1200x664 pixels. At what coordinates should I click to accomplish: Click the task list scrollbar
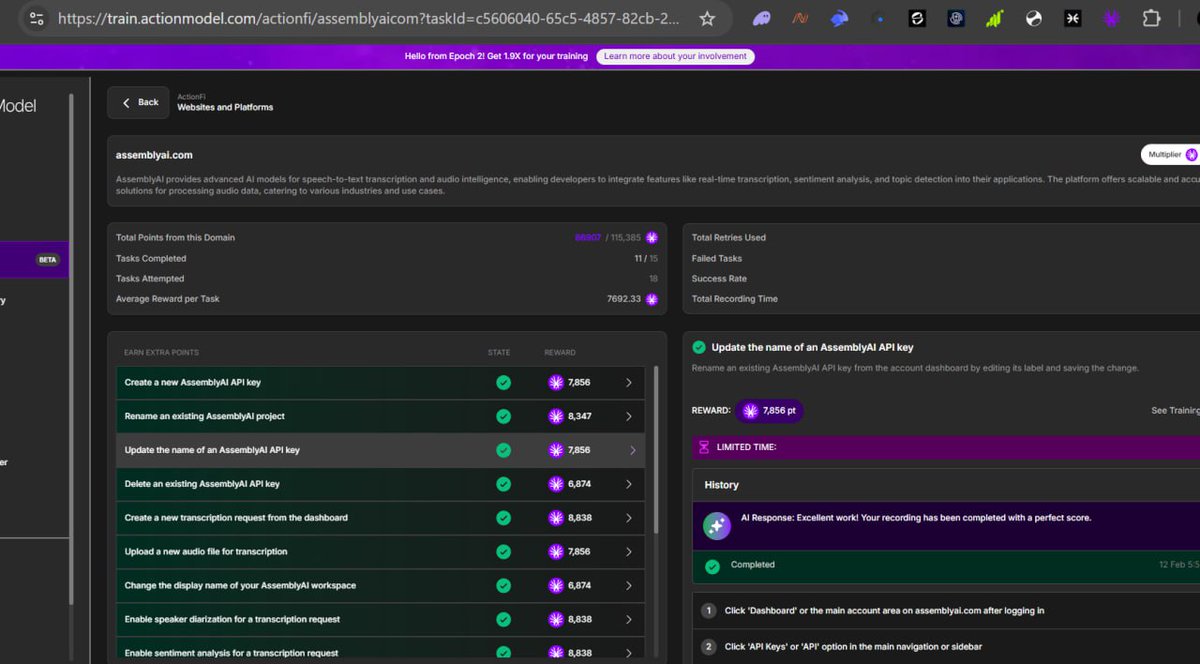pos(656,450)
